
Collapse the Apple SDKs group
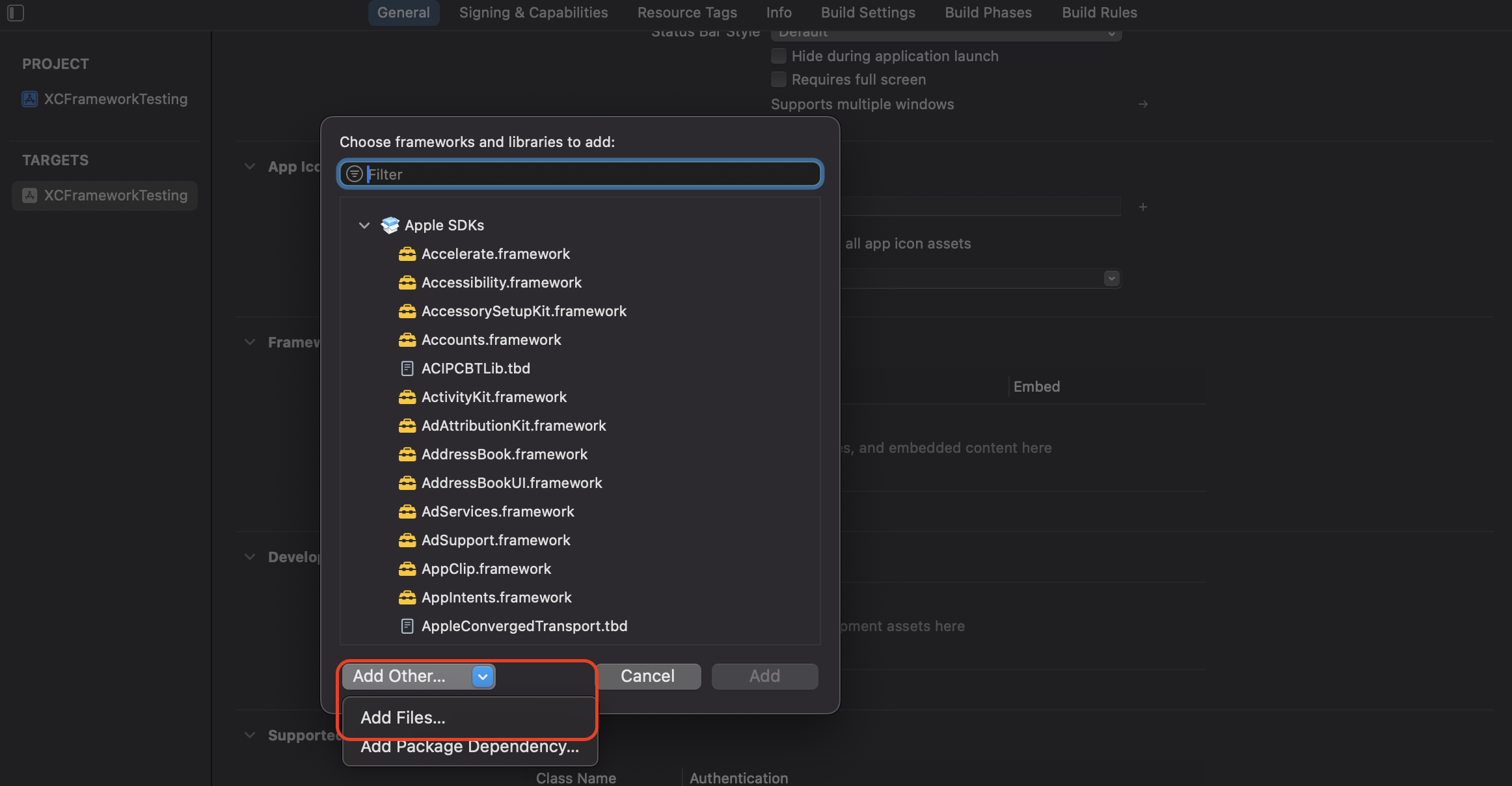[364, 225]
